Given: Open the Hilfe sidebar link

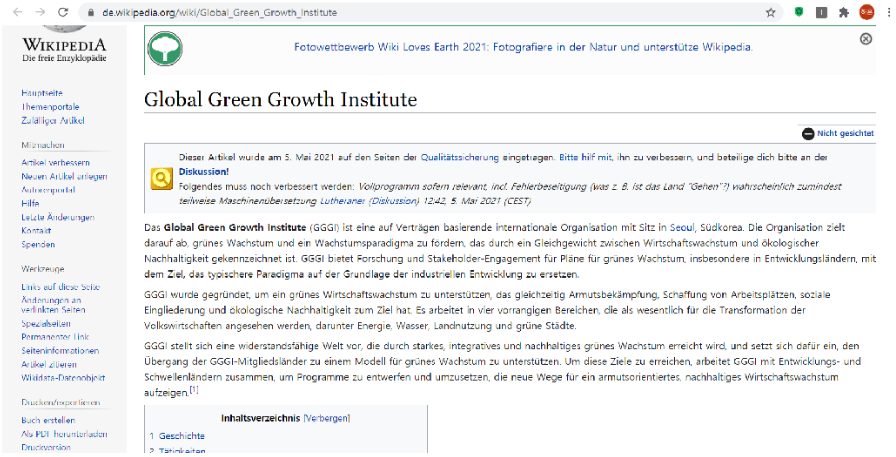Looking at the screenshot, I should [30, 203].
